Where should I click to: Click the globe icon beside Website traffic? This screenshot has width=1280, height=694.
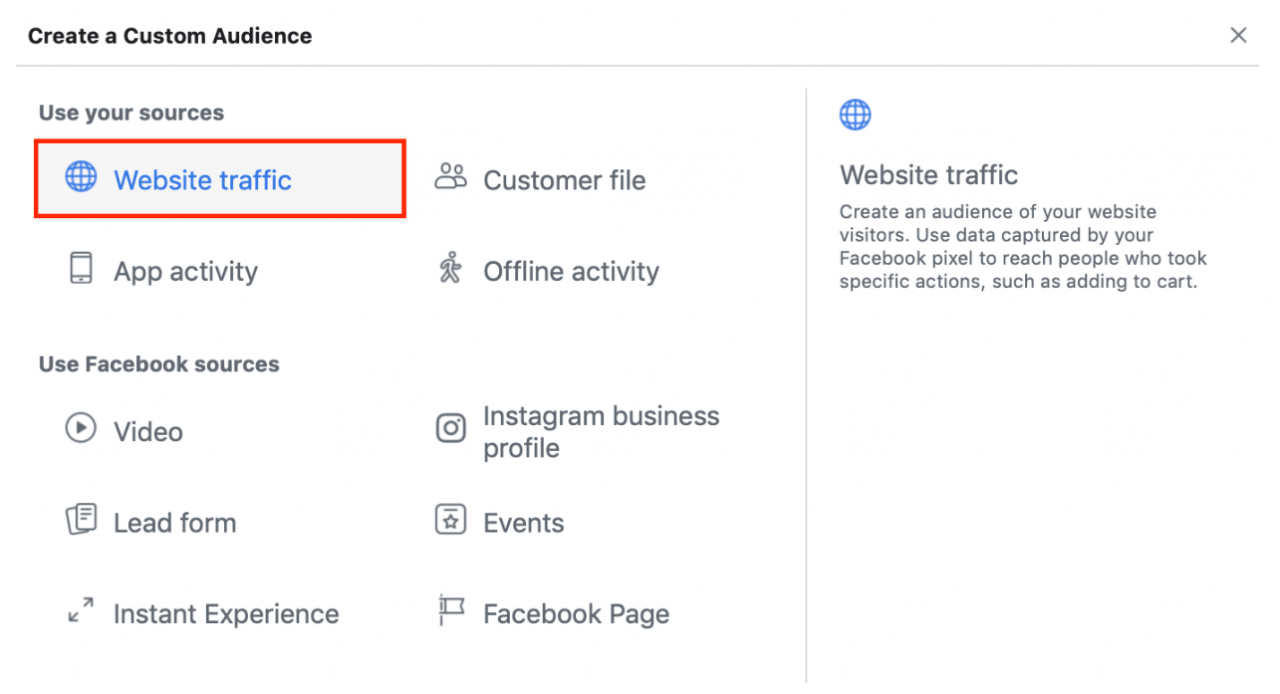click(81, 178)
